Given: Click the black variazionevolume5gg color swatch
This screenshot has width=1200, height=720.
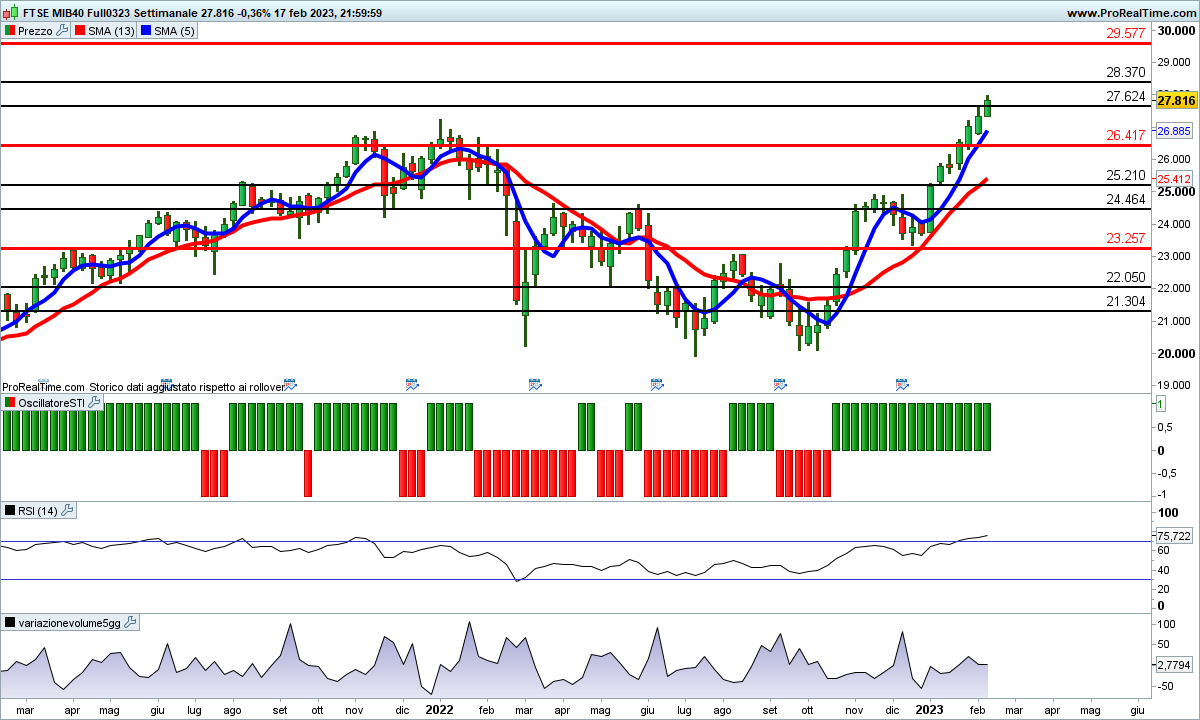Looking at the screenshot, I should tap(10, 622).
